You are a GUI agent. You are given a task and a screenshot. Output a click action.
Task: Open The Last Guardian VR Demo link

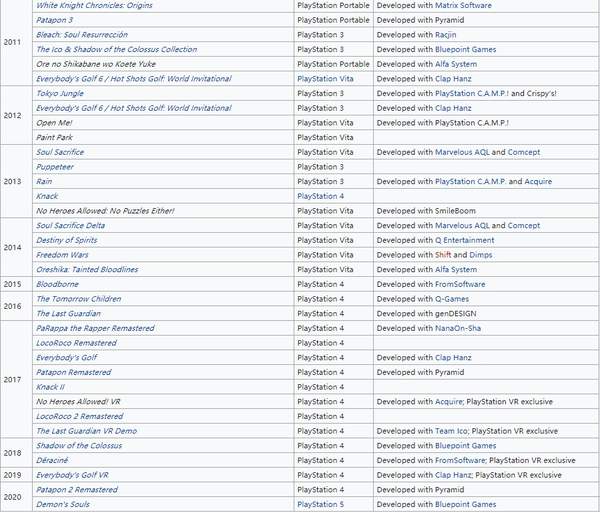(x=86, y=431)
